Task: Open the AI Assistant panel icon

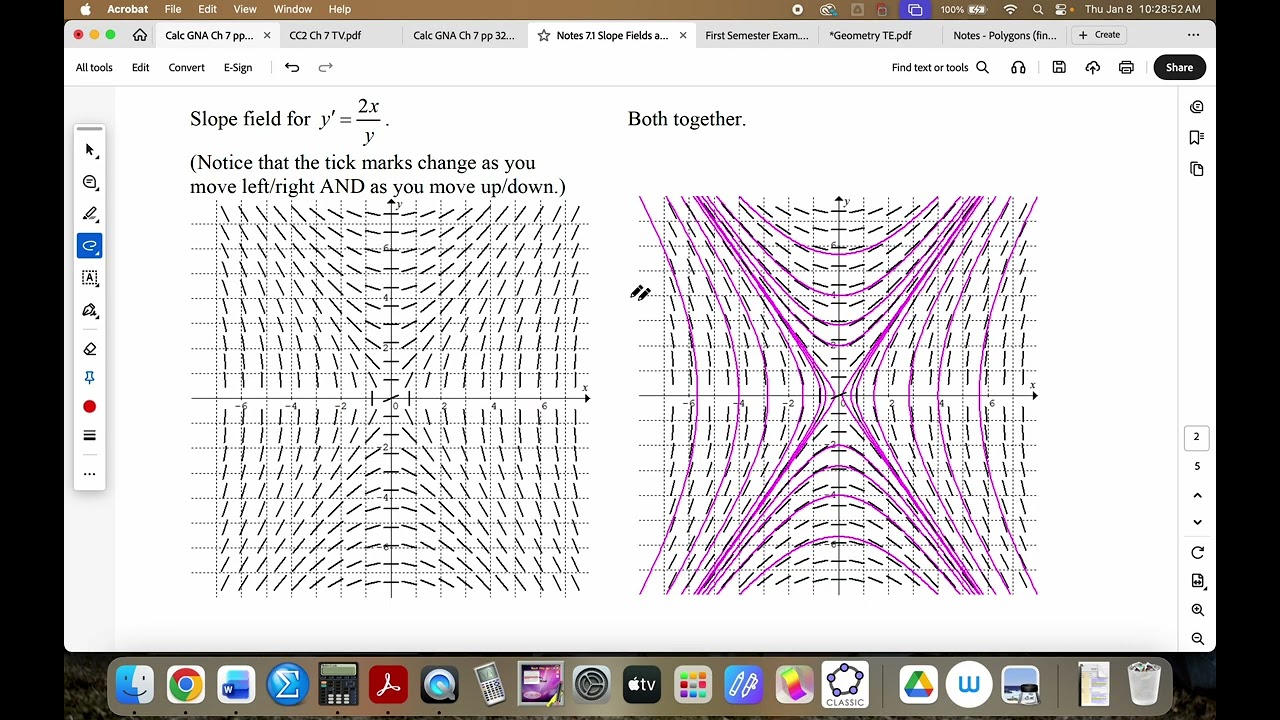Action: 1197,107
